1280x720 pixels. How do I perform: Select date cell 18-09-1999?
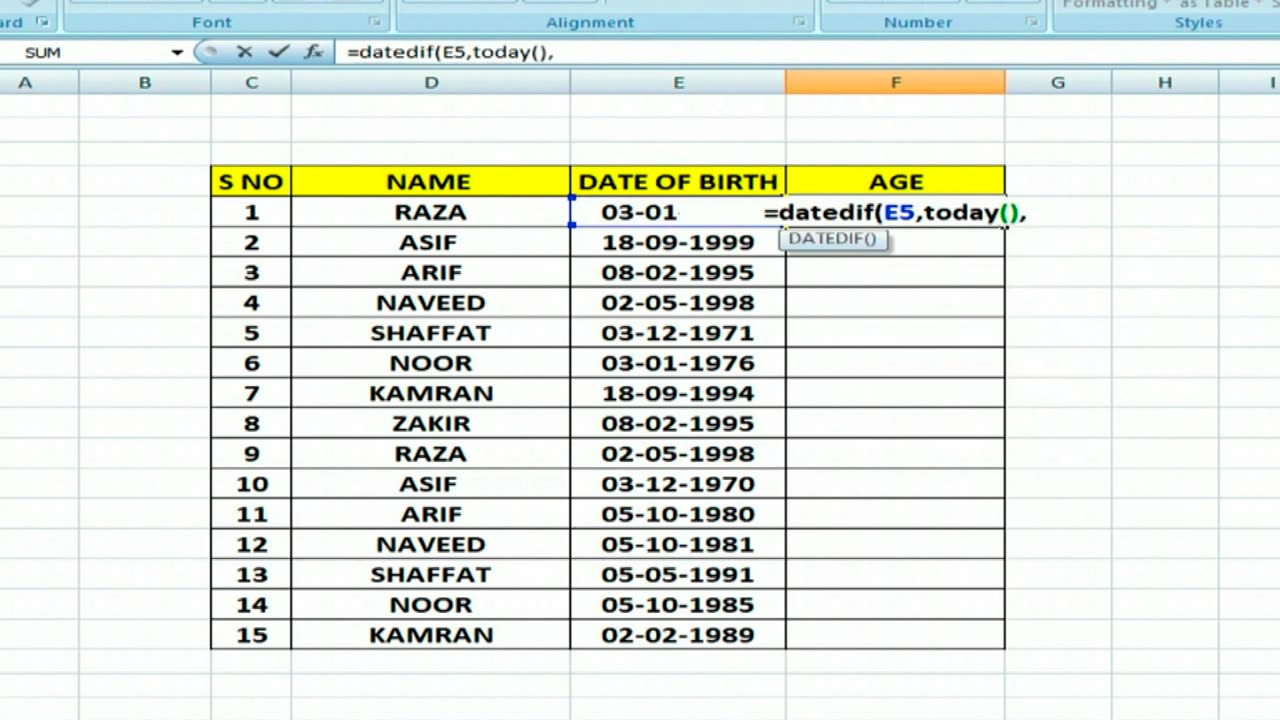click(x=678, y=242)
